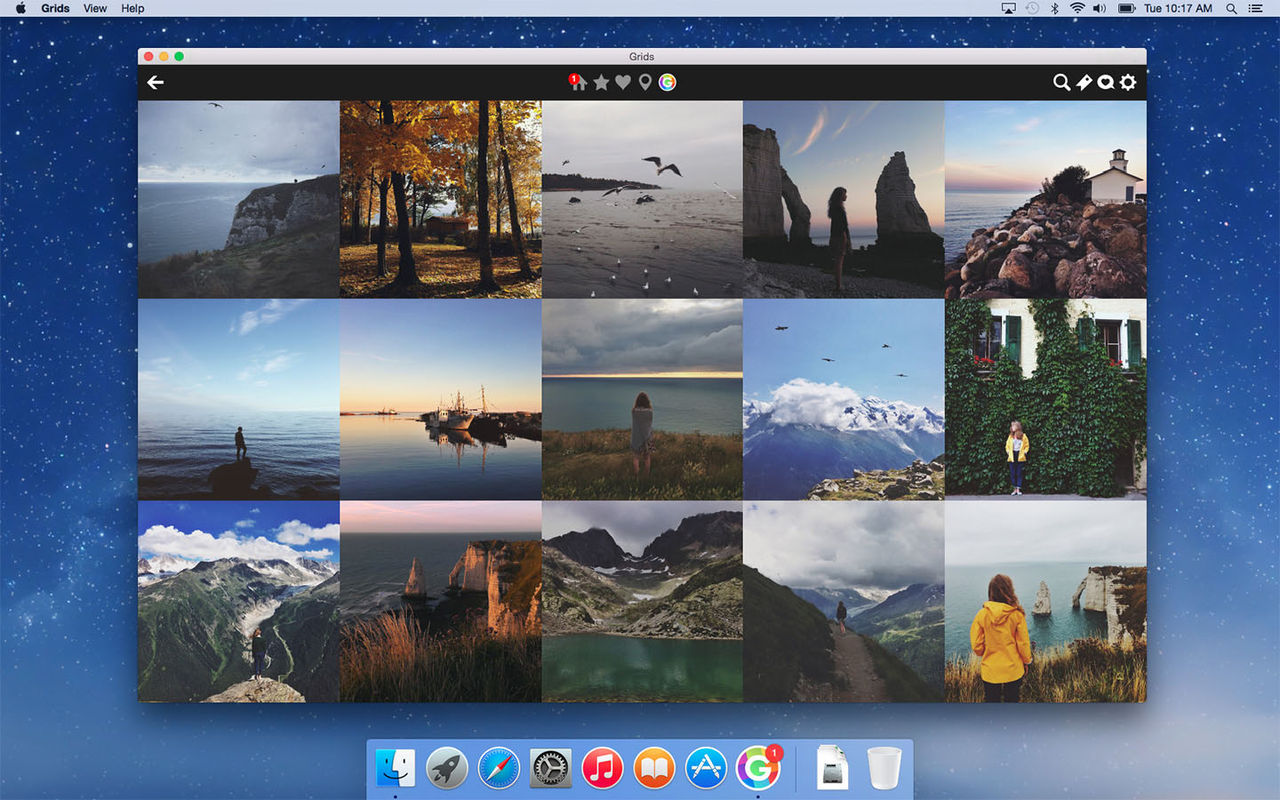
Task: Launch Safari from the Dock
Action: (x=498, y=767)
